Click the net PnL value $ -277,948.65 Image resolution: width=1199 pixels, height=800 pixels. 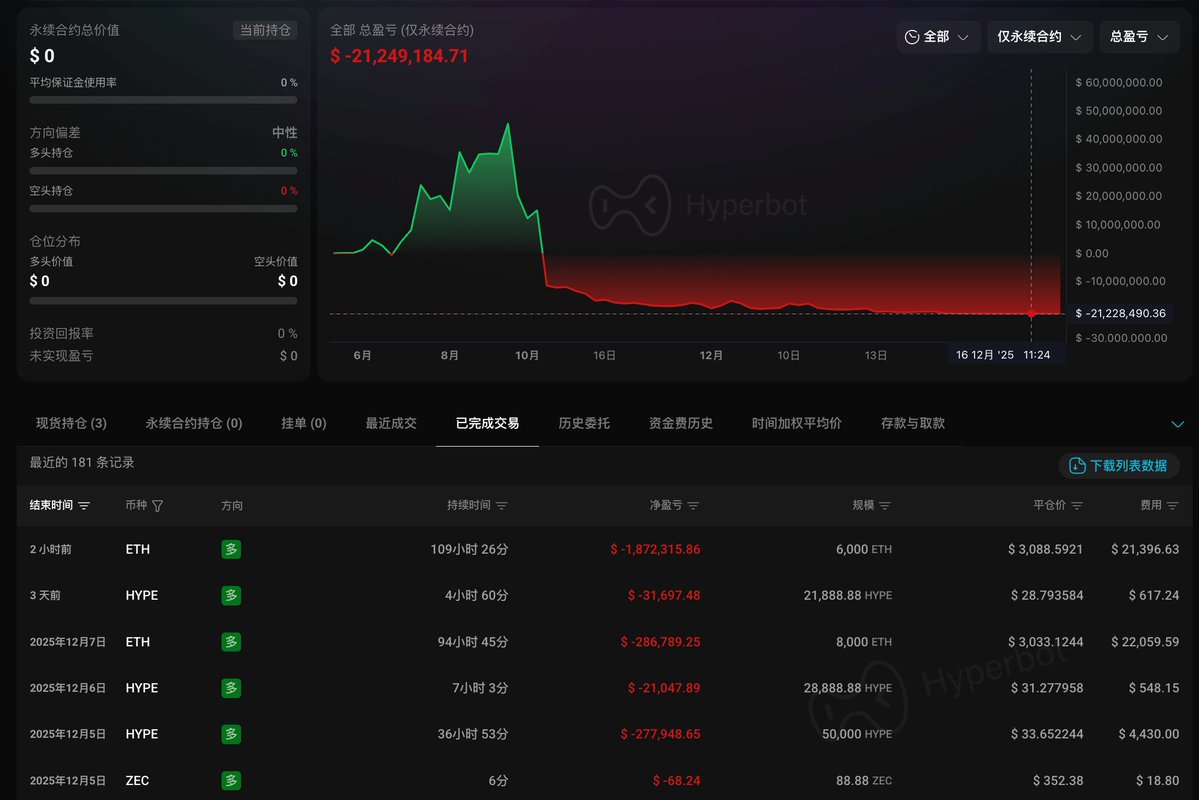tap(660, 733)
